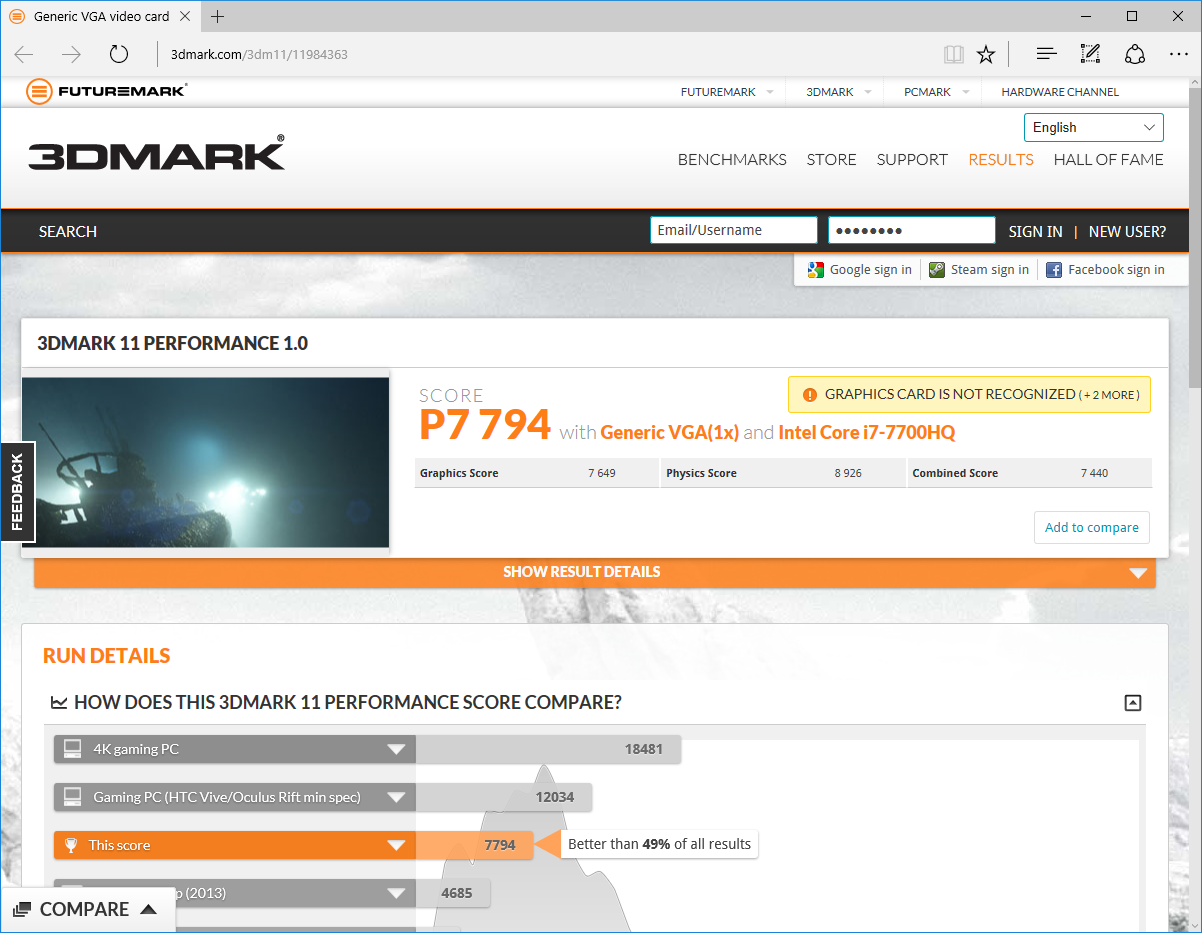Click SIGN IN
This screenshot has height=933, width=1202.
tap(1035, 231)
